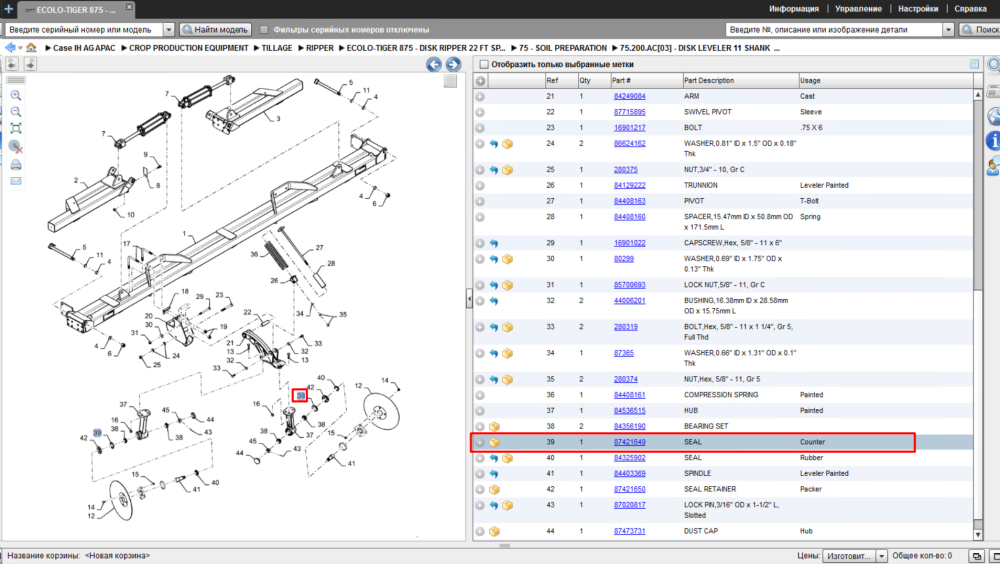Open the Справка menu

click(971, 9)
